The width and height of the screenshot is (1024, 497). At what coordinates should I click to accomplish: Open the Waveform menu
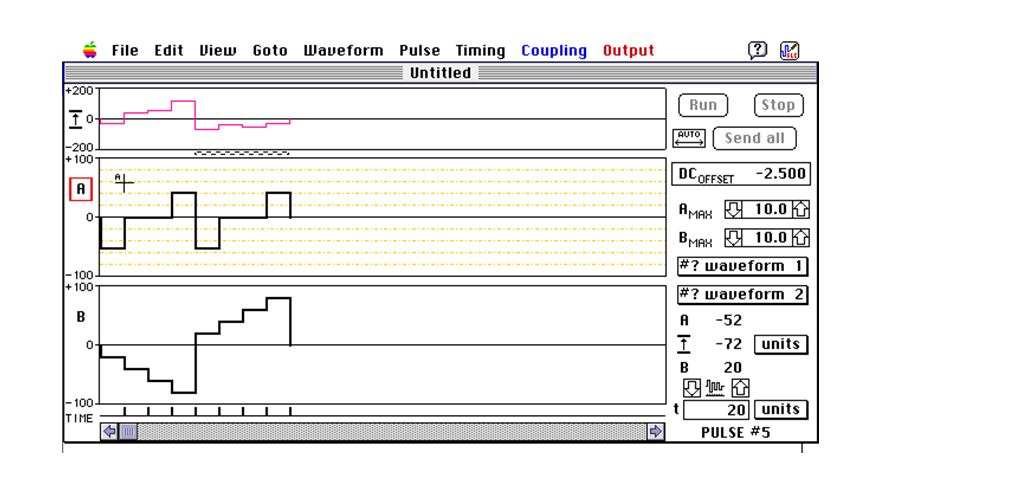[x=344, y=50]
